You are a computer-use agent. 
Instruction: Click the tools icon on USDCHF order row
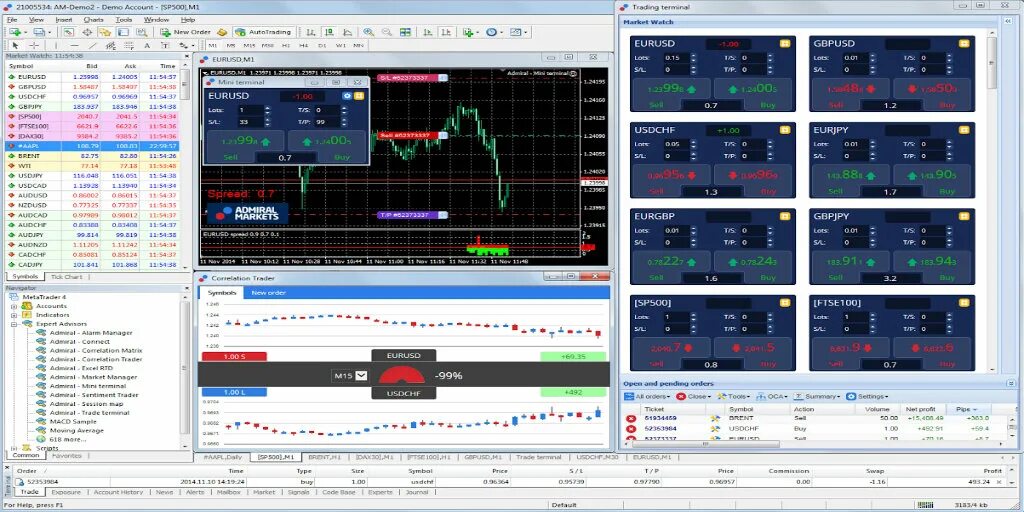[x=715, y=429]
